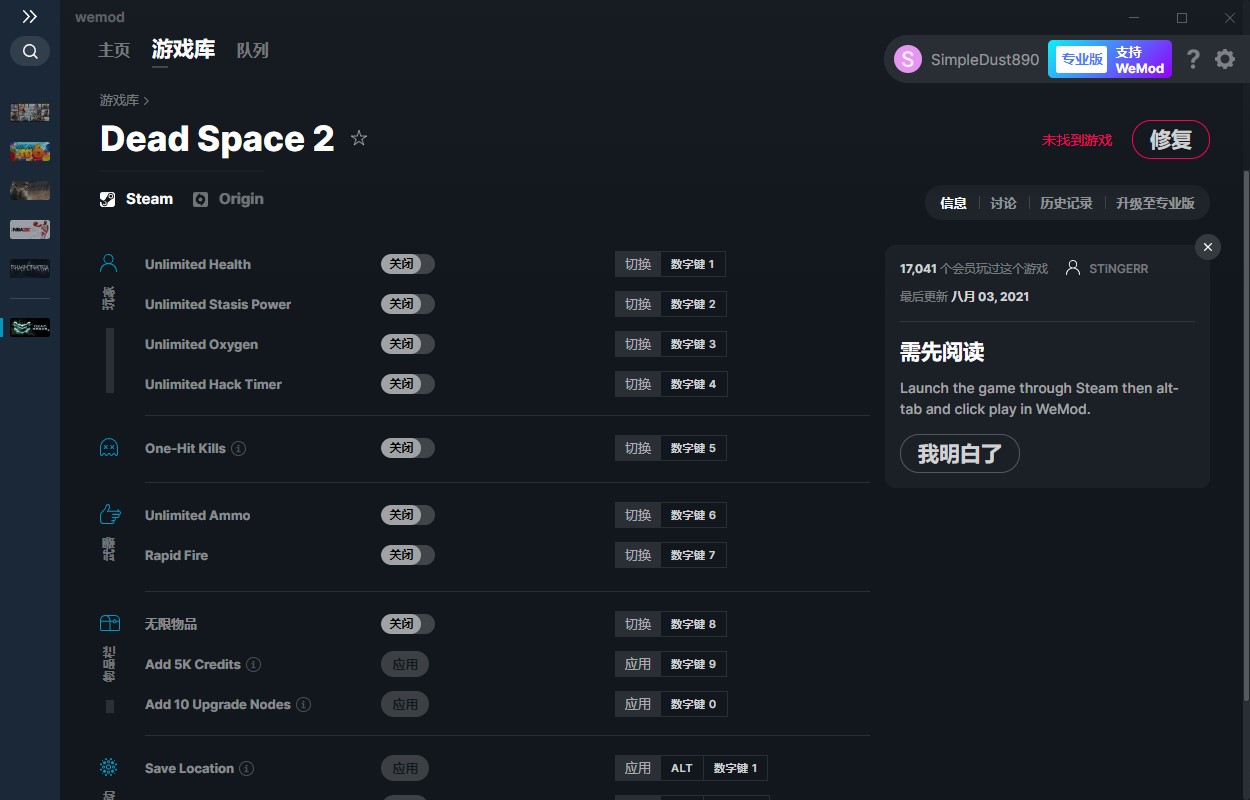This screenshot has height=800, width=1250.
Task: Toggle Rapid Fire switch
Action: [x=407, y=555]
